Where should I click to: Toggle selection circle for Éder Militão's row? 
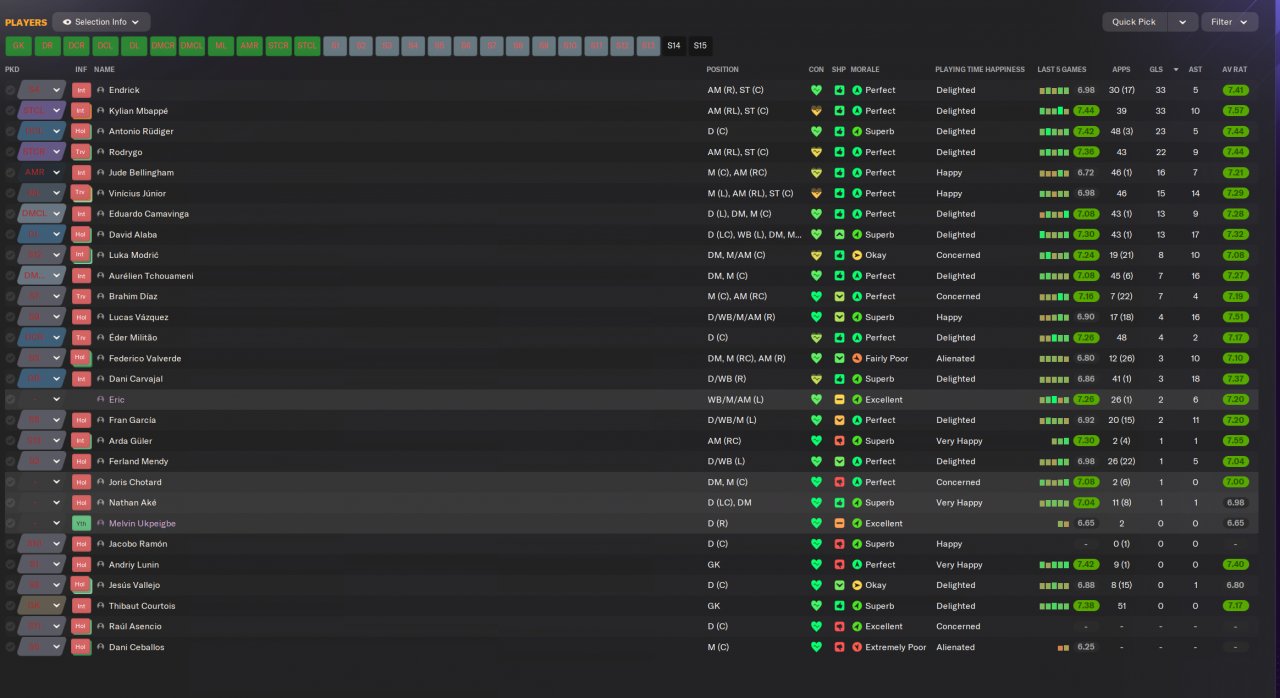click(x=10, y=337)
